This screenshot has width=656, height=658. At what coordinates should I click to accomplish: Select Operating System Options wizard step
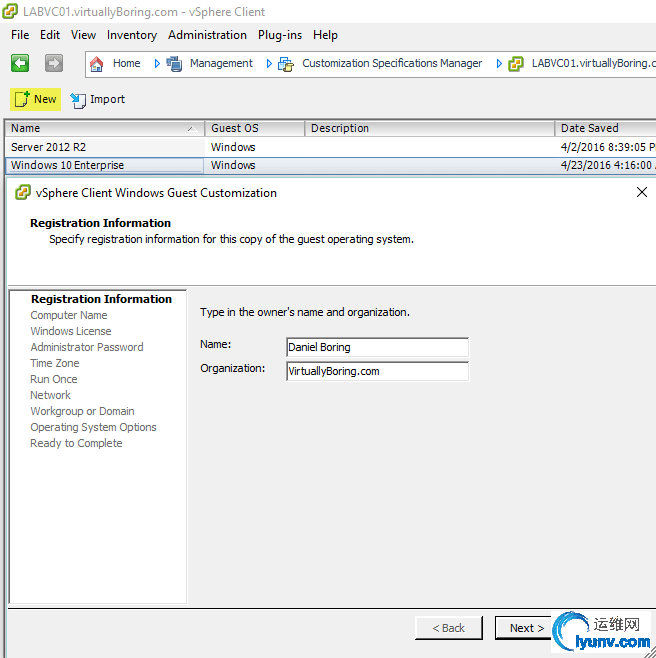pos(93,427)
